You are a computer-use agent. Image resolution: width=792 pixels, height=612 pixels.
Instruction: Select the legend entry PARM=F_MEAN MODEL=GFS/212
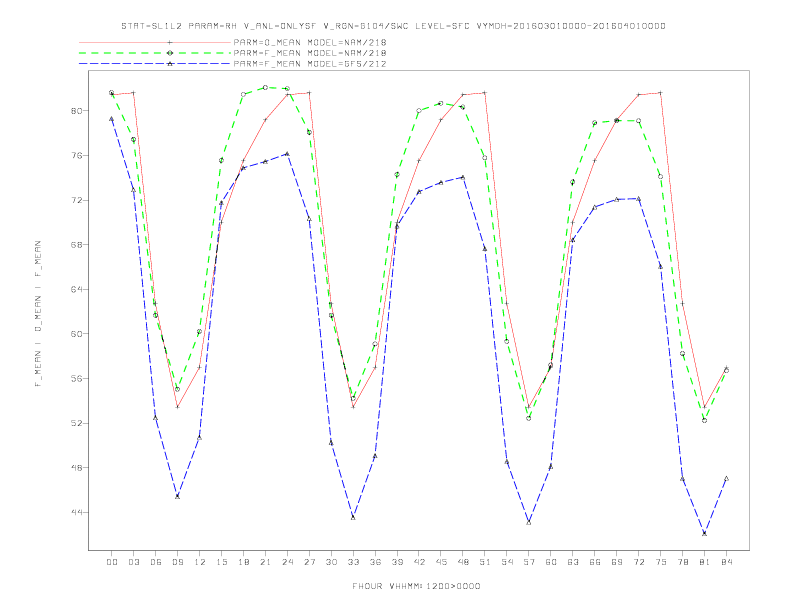[310, 64]
